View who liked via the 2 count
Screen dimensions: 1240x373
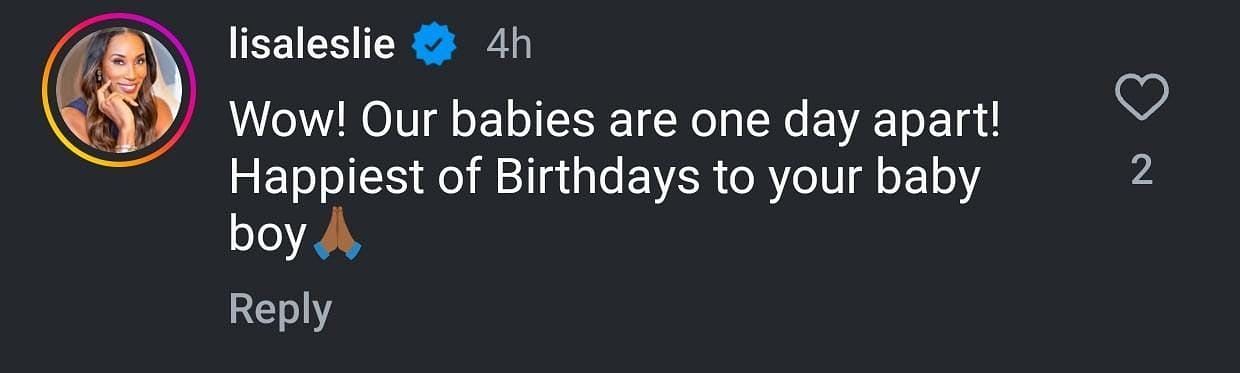(1141, 172)
